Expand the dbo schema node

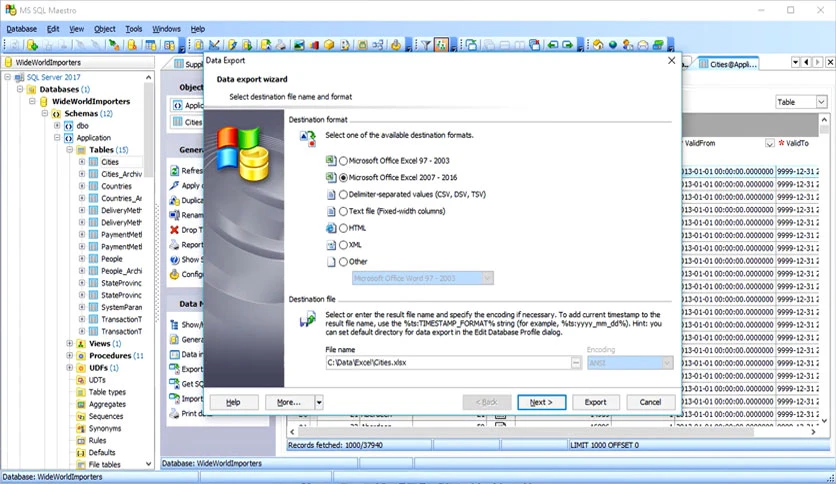tap(57, 126)
